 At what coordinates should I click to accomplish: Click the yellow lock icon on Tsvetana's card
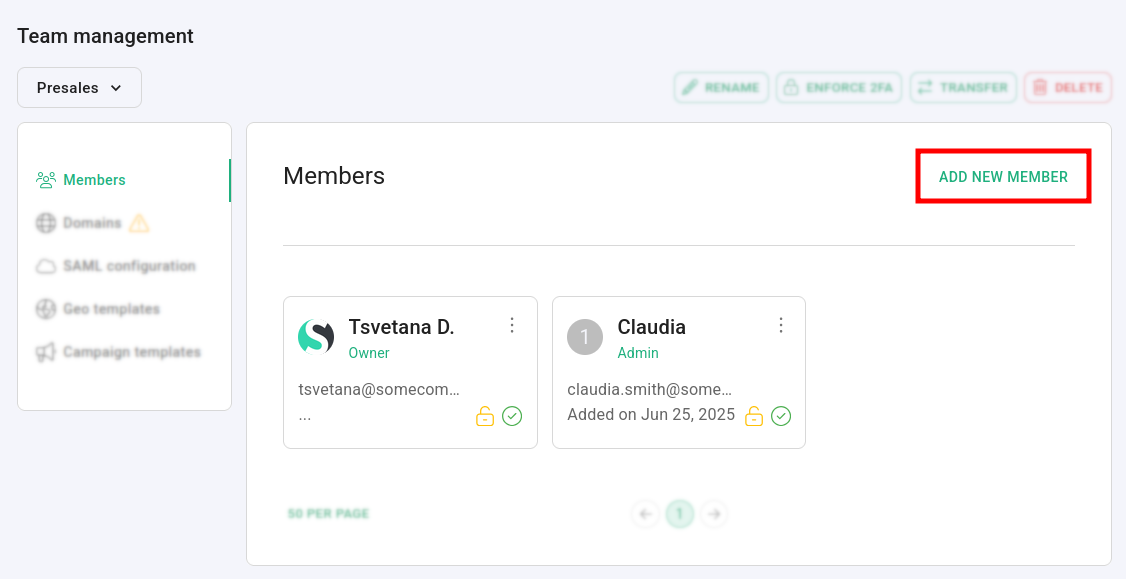coord(485,416)
